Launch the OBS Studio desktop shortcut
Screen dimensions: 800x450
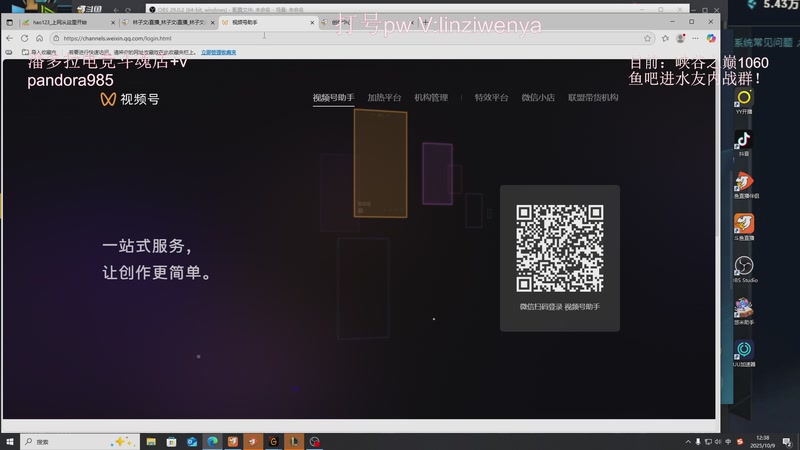point(744,270)
